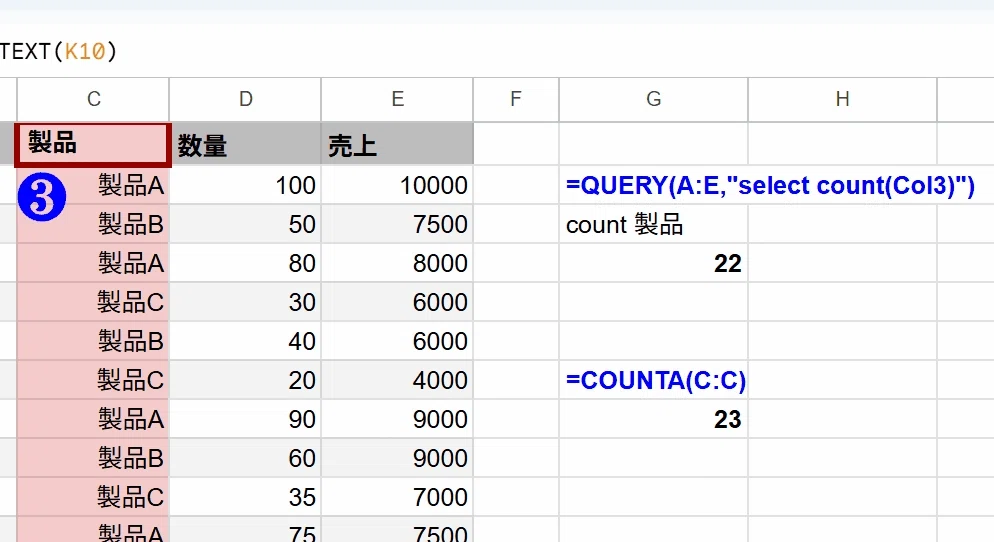
Task: Select sales 9000 in the quantity 60 row
Action: coord(397,458)
